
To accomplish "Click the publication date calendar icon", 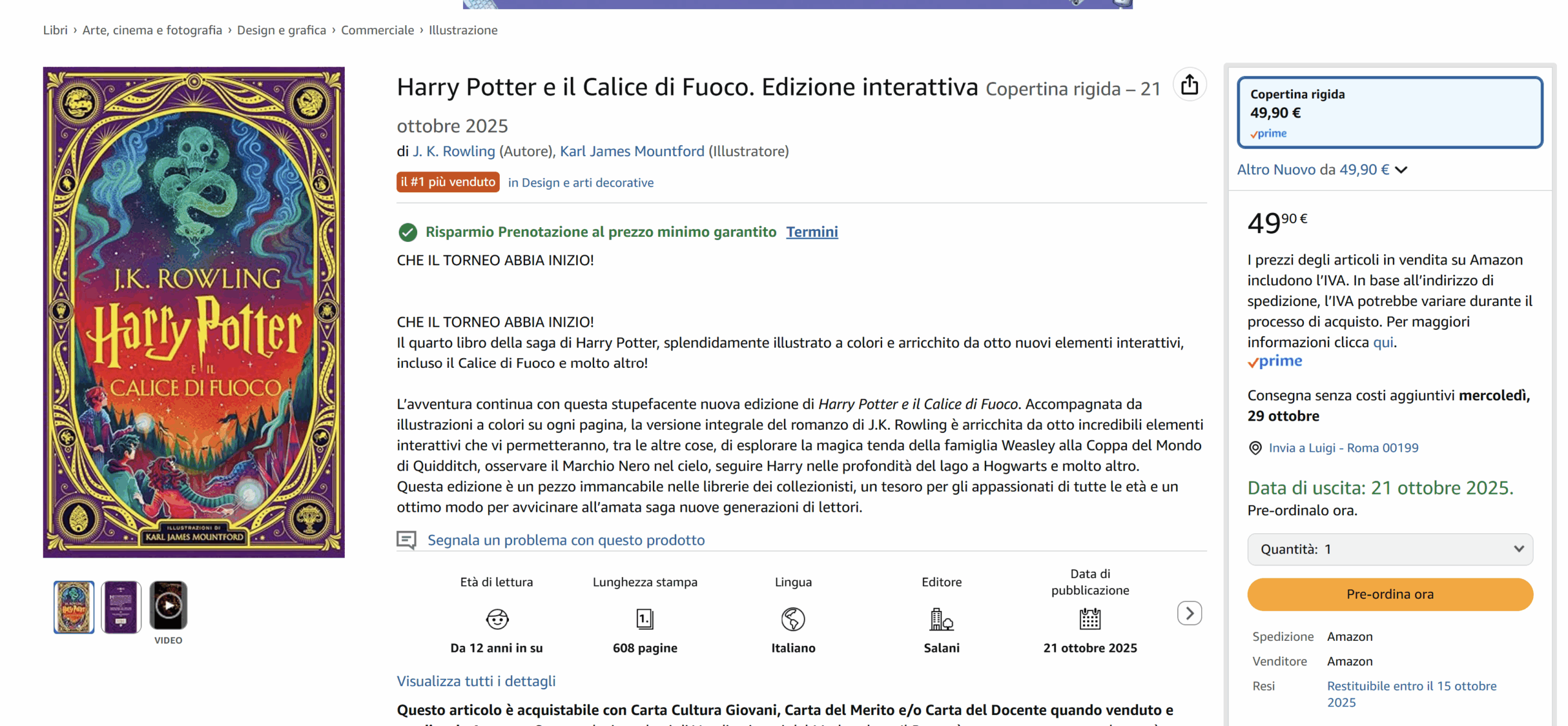I will (1090, 619).
